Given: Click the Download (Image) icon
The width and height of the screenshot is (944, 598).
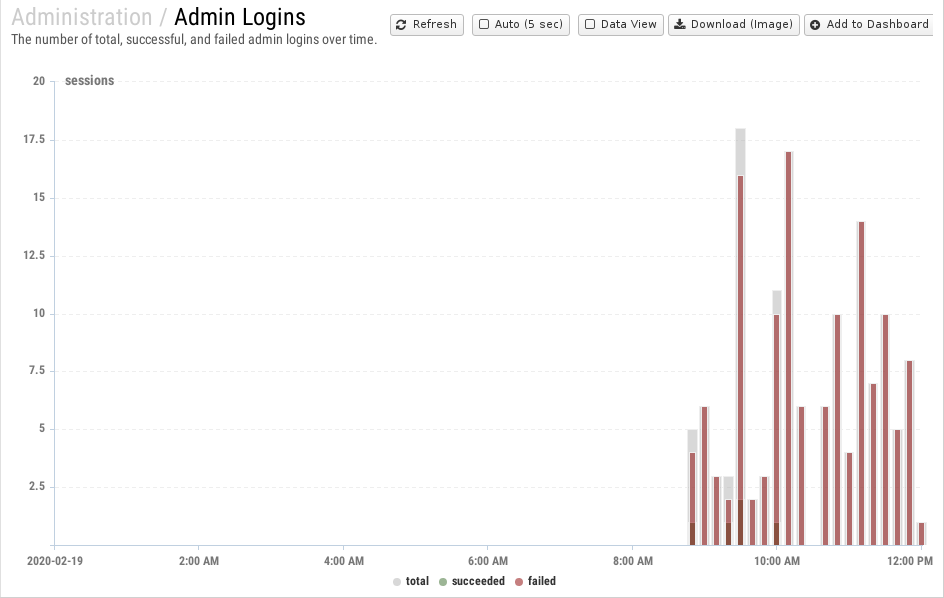Looking at the screenshot, I should [x=679, y=25].
